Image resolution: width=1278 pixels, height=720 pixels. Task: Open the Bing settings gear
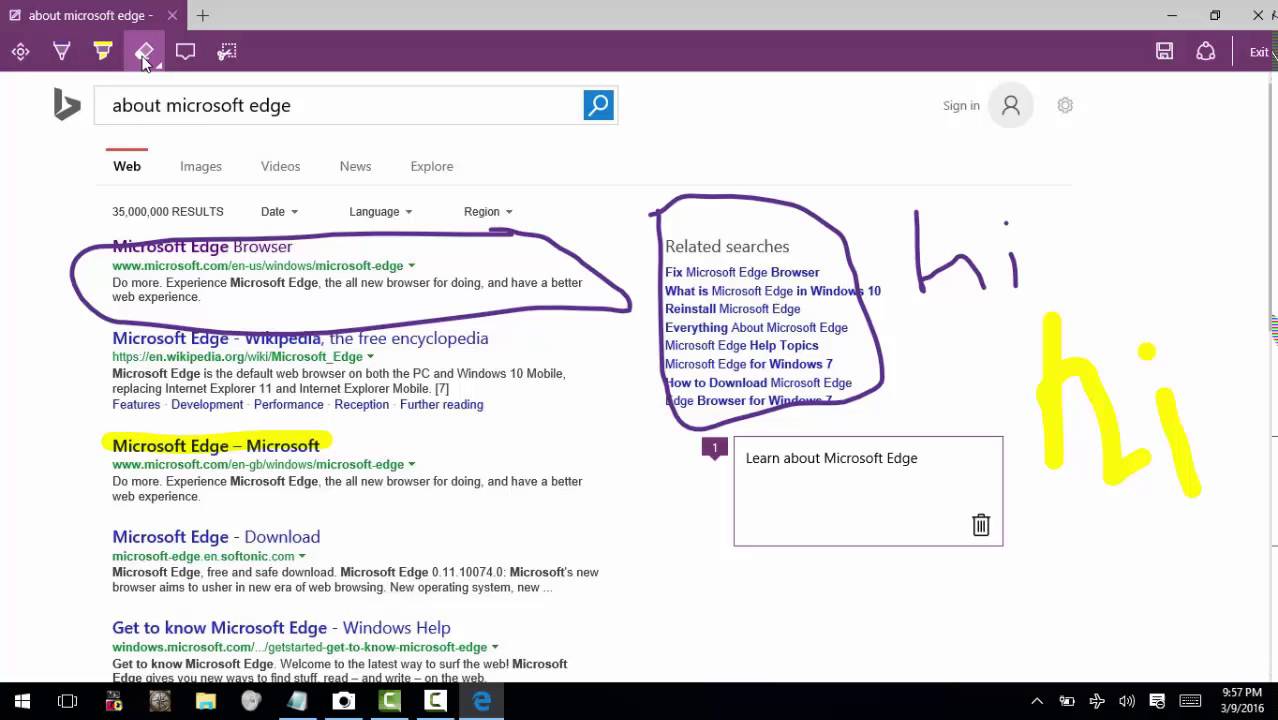point(1065,105)
